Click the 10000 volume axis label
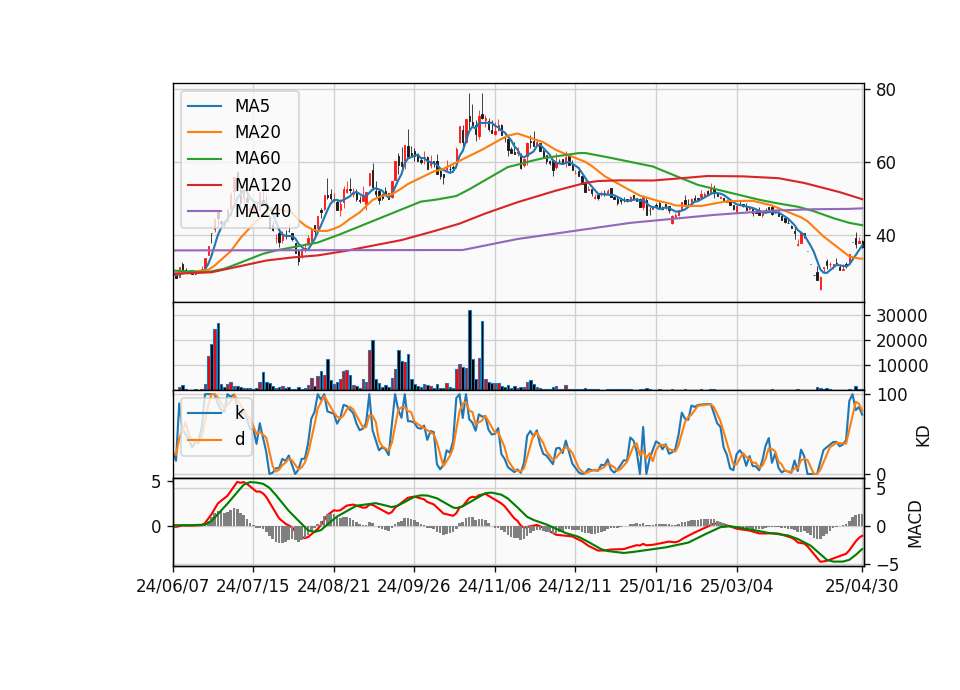The width and height of the screenshot is (960, 690). click(902, 366)
